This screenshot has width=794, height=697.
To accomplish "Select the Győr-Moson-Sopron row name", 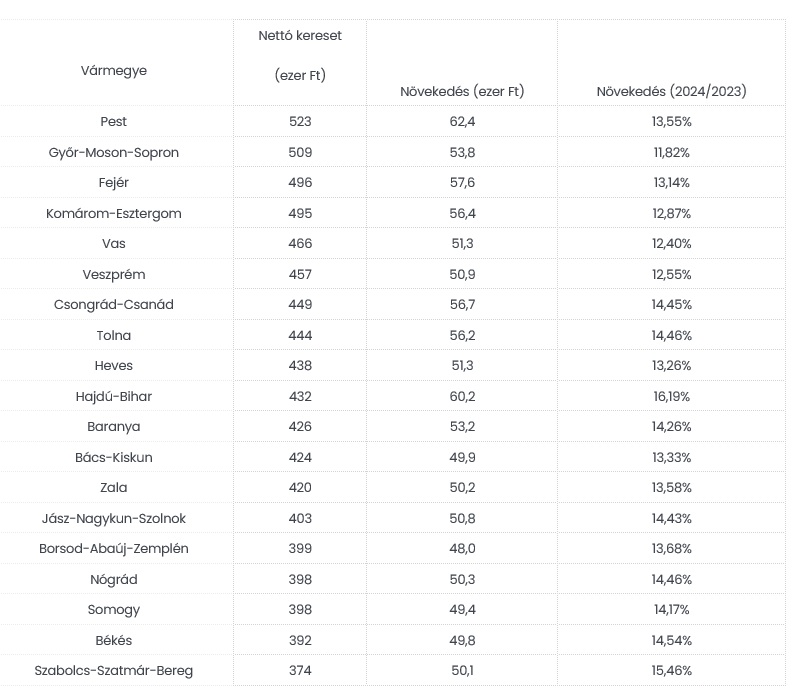I will (114, 152).
